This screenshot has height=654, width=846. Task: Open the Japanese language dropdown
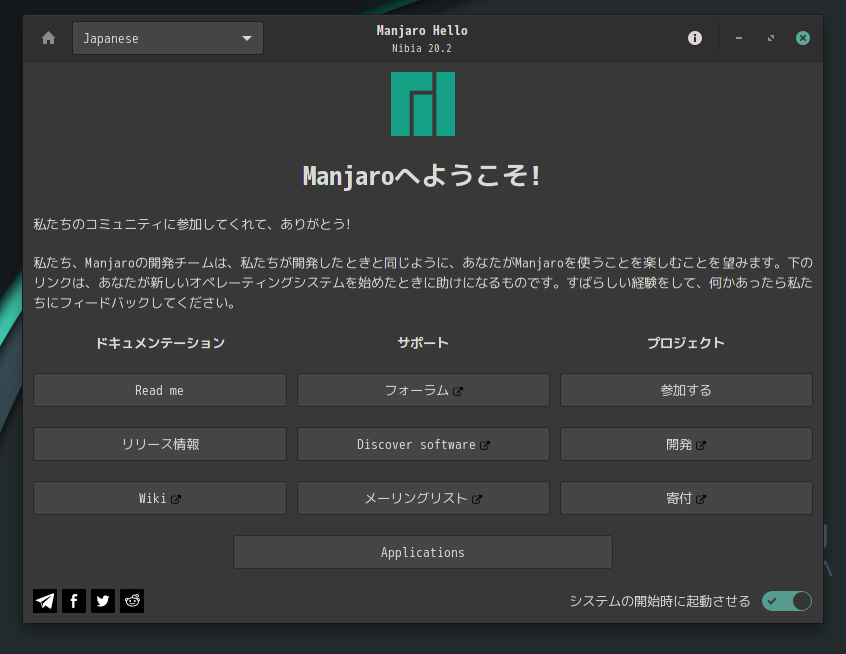coord(168,38)
